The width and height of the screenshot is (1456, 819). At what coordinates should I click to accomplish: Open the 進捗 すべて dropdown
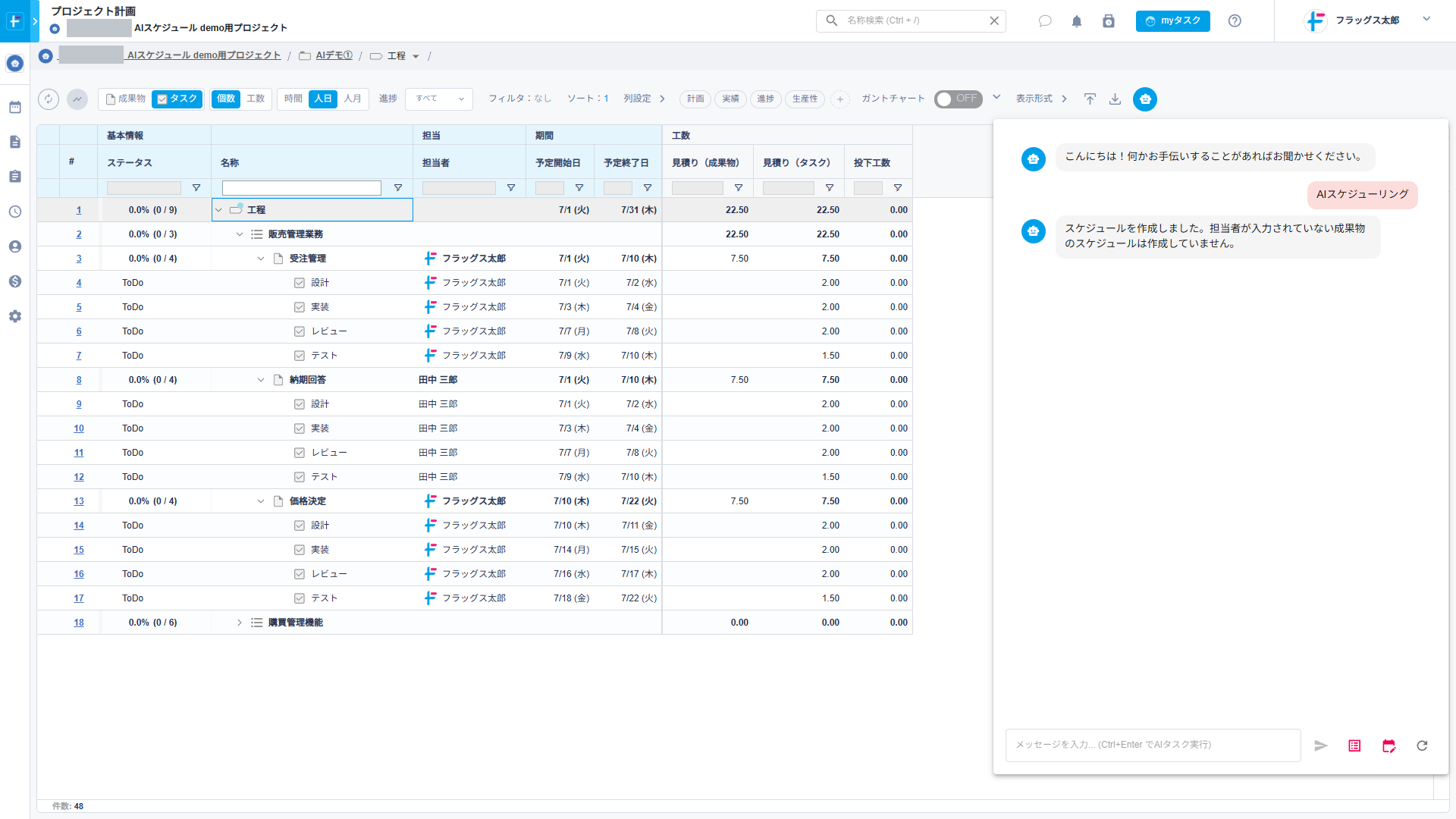439,99
